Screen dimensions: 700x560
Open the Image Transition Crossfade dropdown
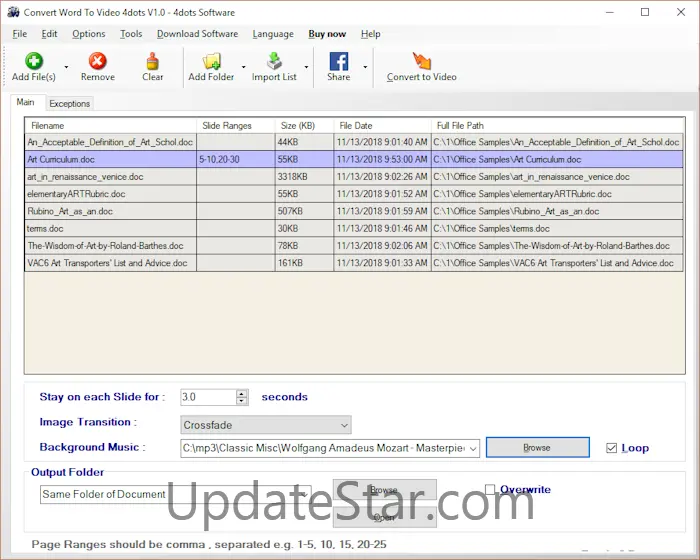point(266,425)
